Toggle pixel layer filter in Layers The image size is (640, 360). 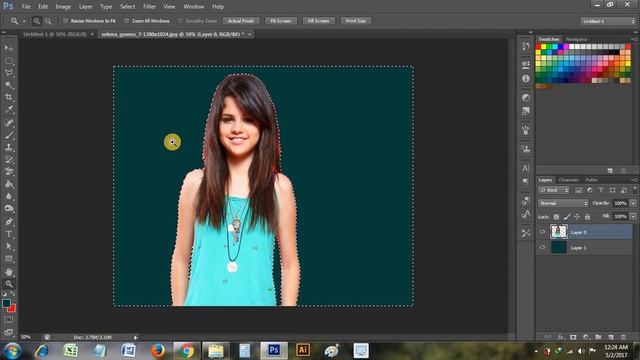coord(578,190)
